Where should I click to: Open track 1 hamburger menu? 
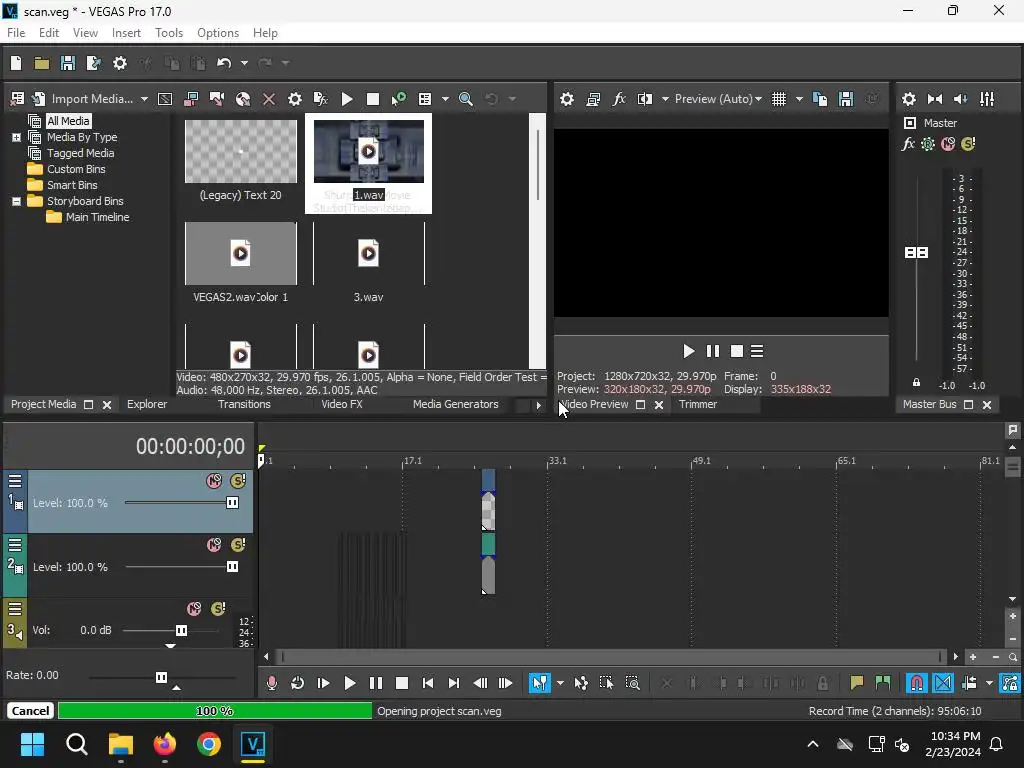click(15, 481)
